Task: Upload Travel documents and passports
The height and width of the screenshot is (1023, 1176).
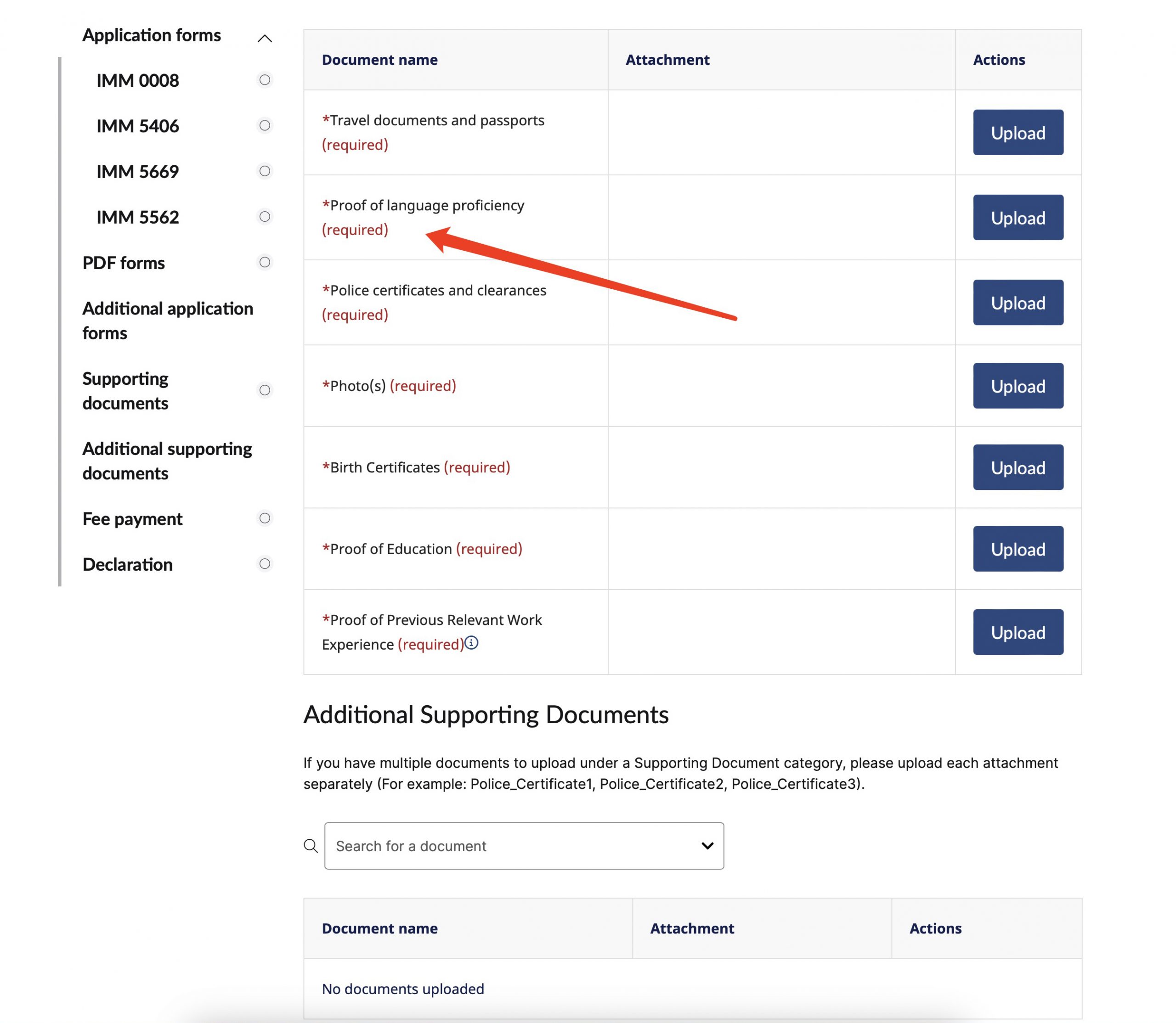Action: point(1018,132)
